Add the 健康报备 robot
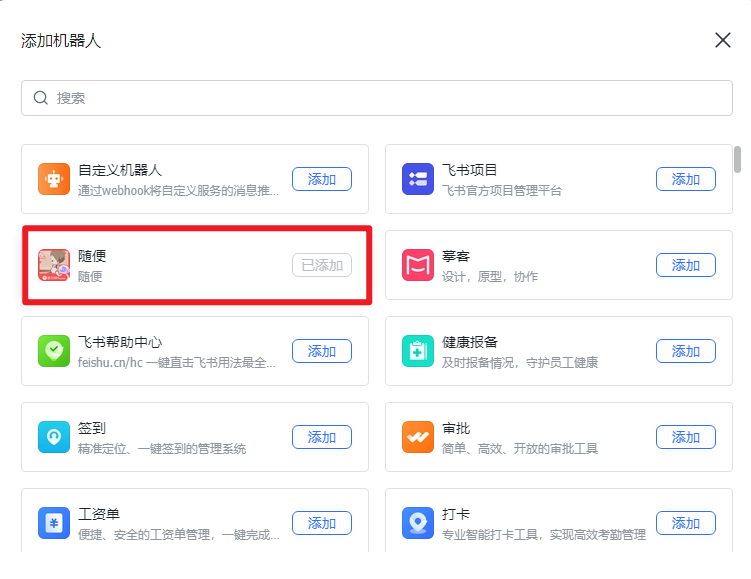The width and height of the screenshot is (751, 579). coord(686,351)
